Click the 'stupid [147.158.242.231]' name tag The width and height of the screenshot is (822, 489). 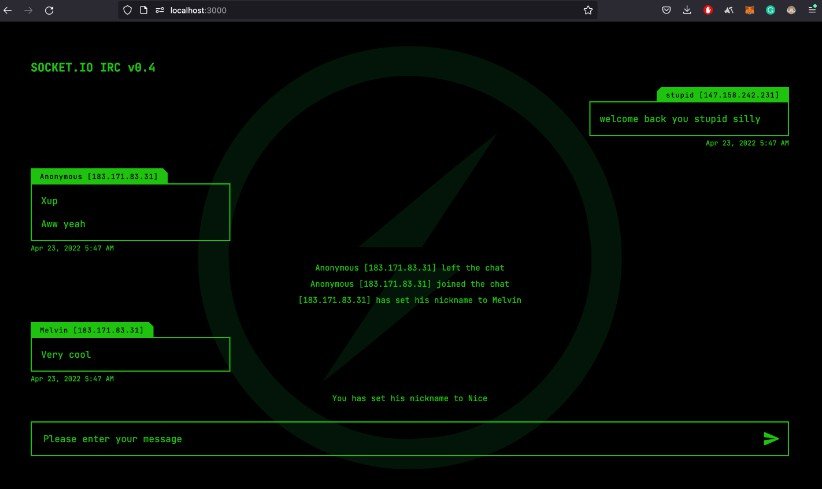tap(722, 95)
